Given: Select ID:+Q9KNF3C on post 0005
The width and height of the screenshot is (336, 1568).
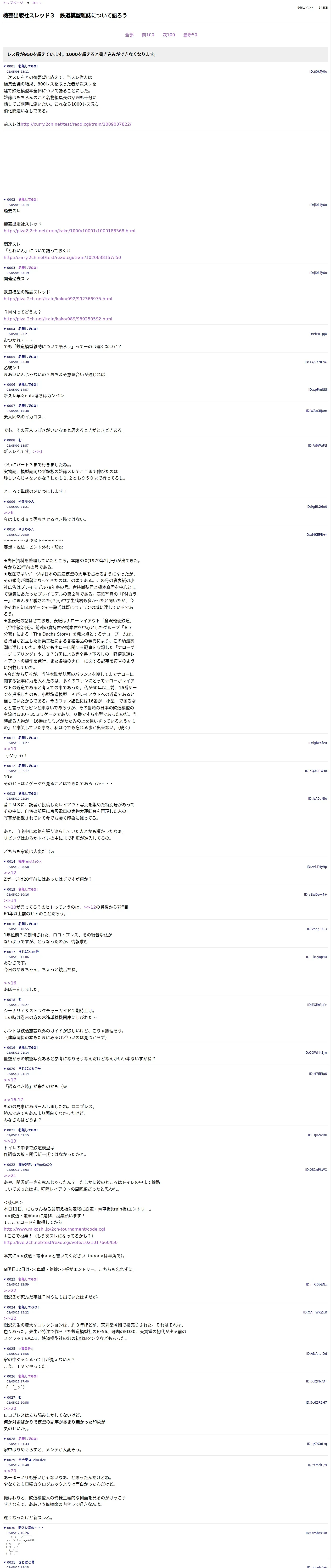Looking at the screenshot, I should 316,362.
